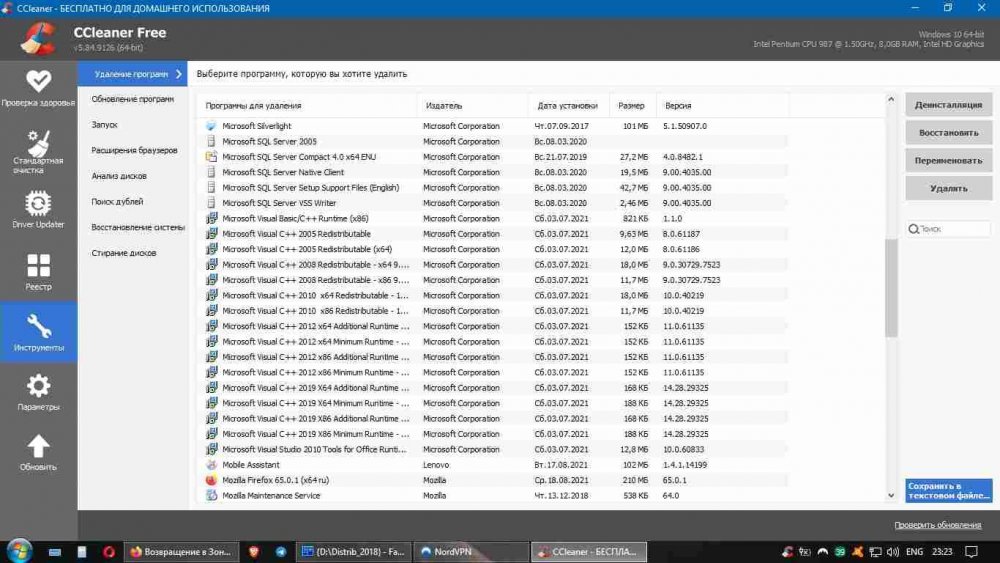The width and height of the screenshot is (1000, 563).
Task: Select Mozilla Firefox 65.0.1 in program list
Action: point(275,480)
